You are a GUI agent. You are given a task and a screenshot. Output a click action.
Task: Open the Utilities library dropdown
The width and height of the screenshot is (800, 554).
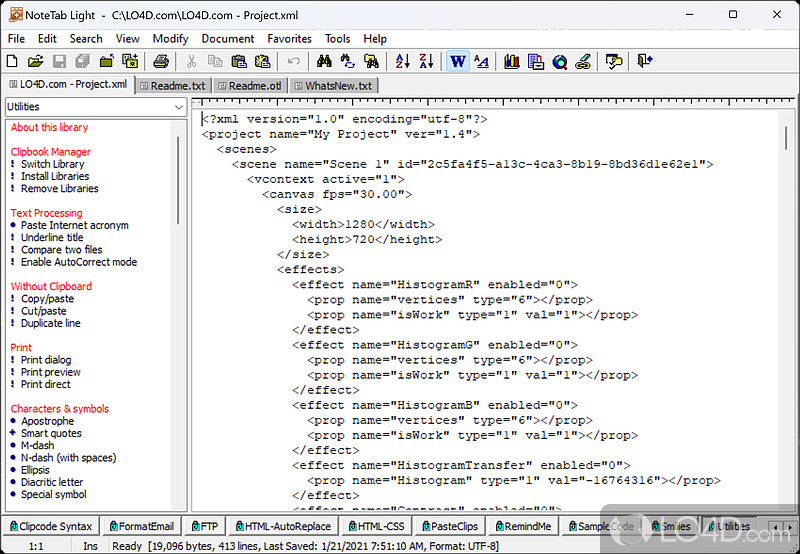[96, 107]
